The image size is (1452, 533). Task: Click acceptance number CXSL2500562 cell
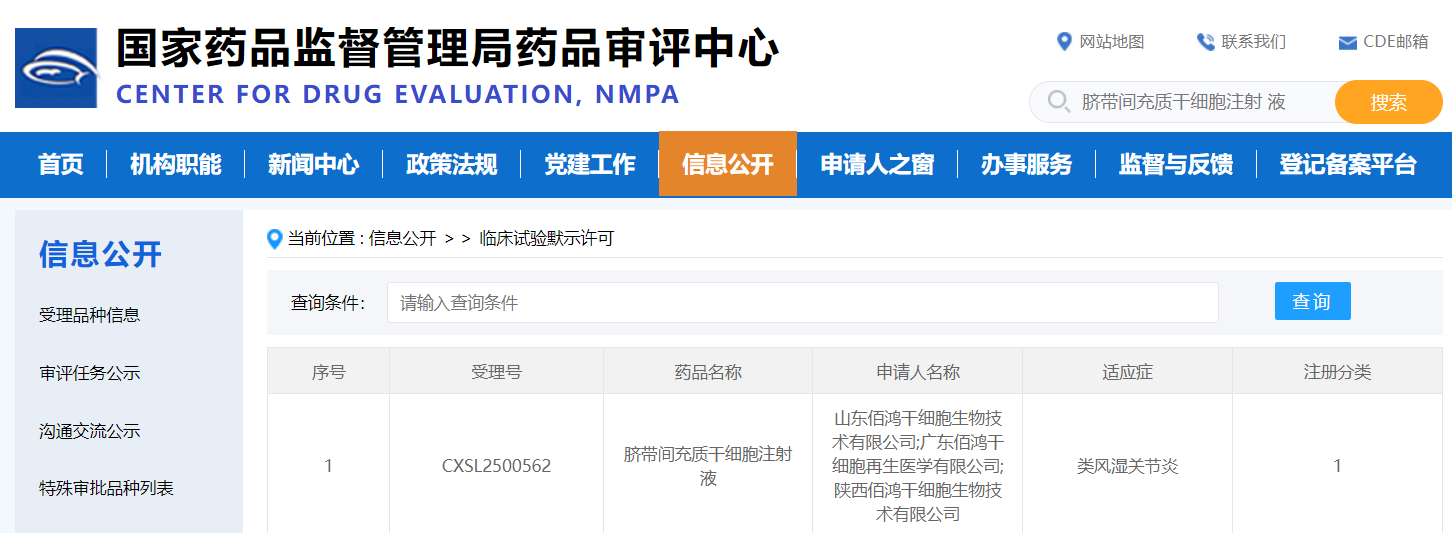pyautogui.click(x=496, y=466)
